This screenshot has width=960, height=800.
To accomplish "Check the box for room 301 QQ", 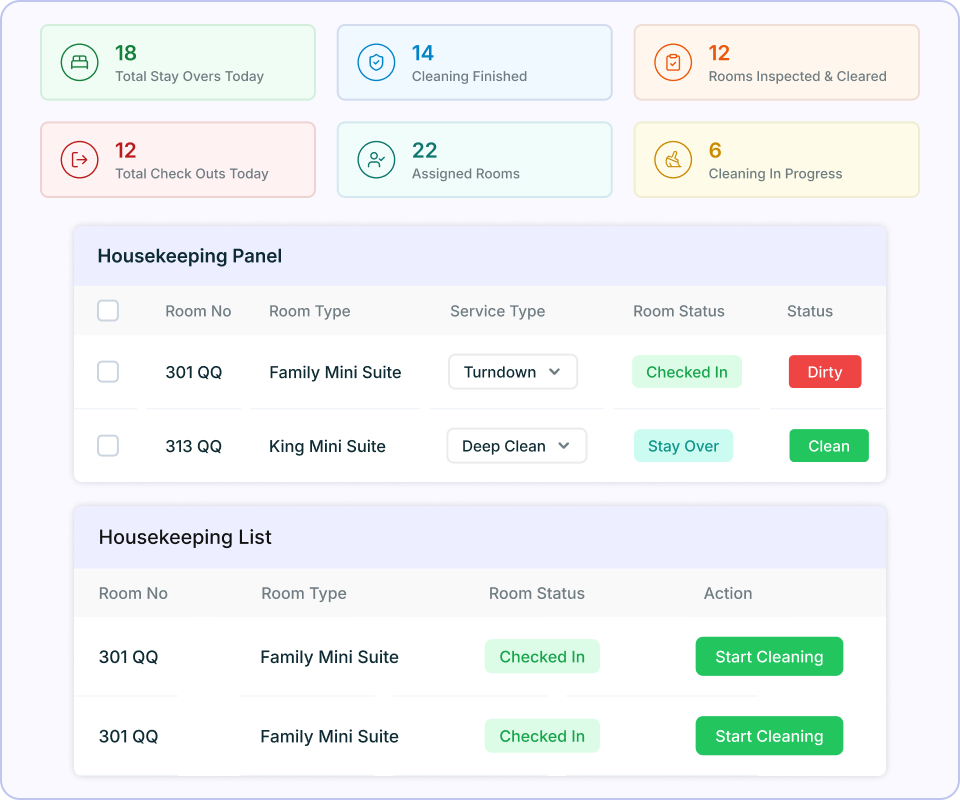I will (x=108, y=372).
